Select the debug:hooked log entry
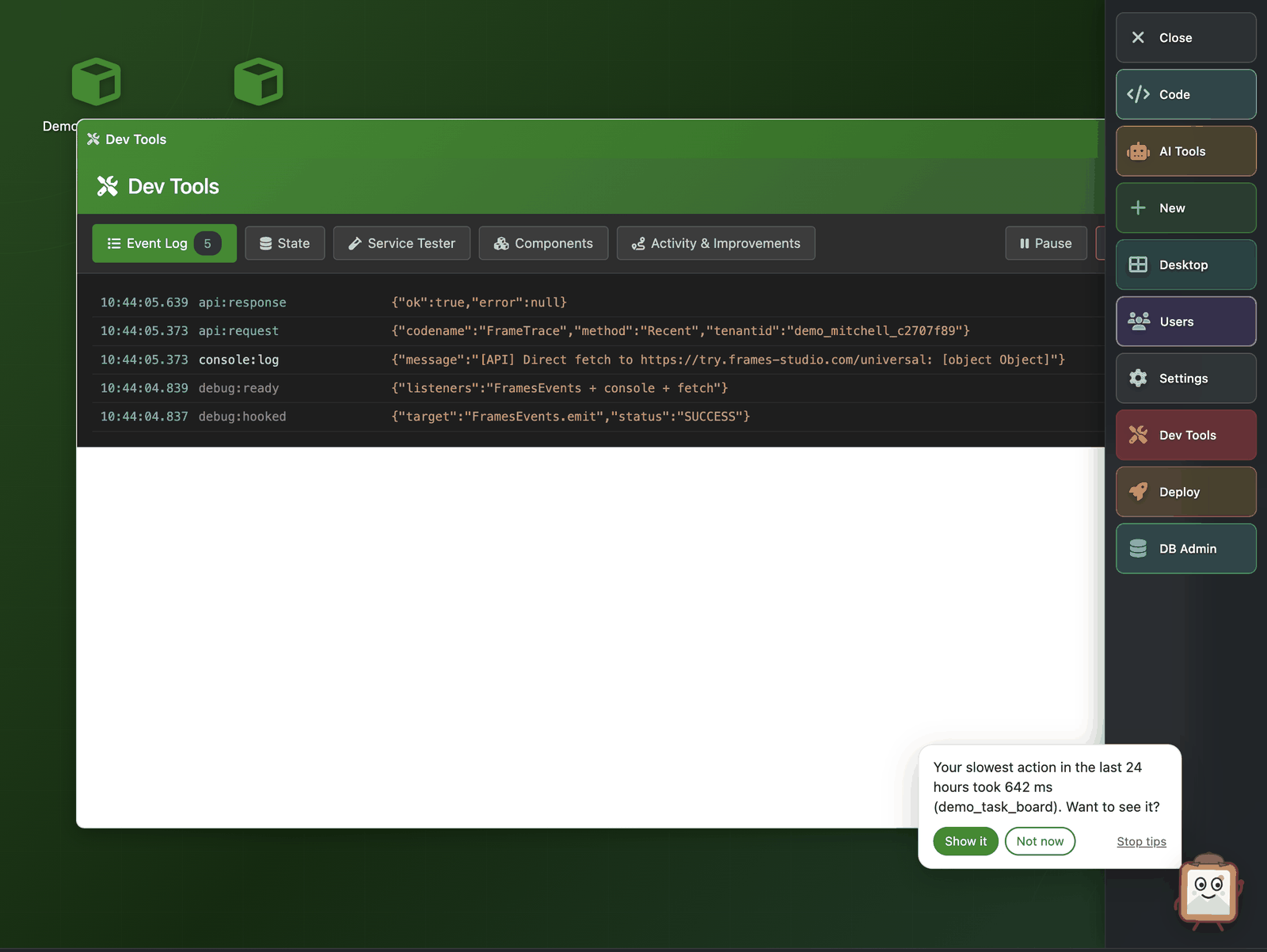The image size is (1267, 952). (598, 417)
